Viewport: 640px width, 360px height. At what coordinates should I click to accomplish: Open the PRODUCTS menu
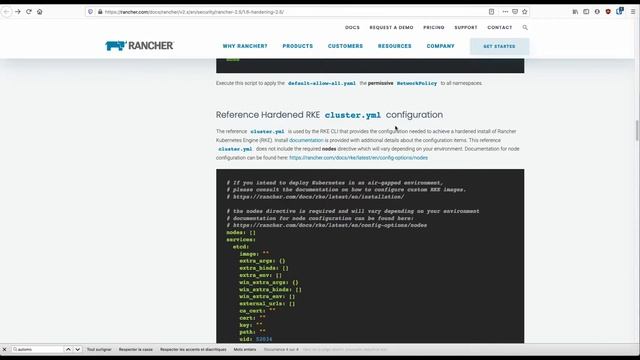coord(298,46)
